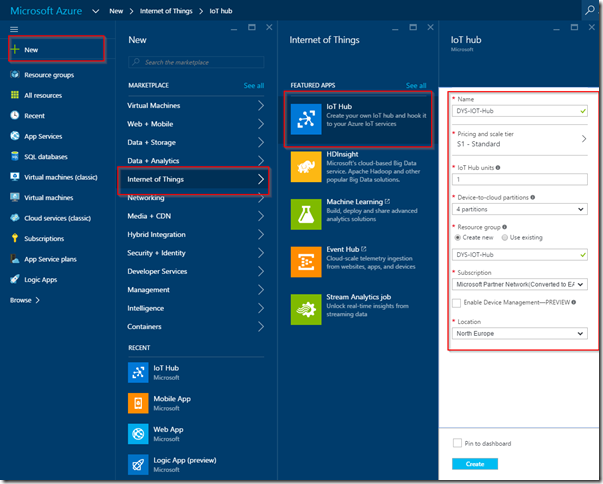Click the Virtual machines monitor icon
This screenshot has width=603, height=484.
click(15, 197)
